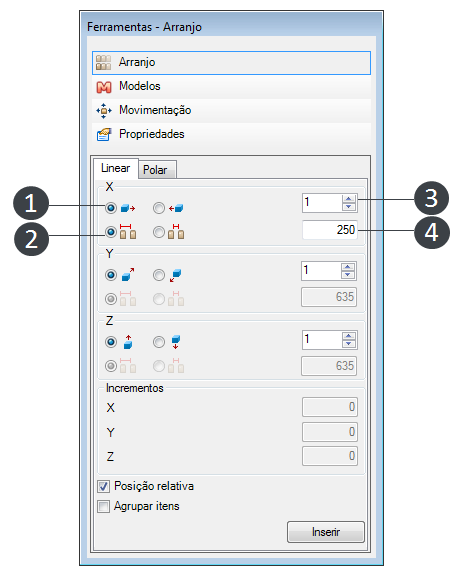Click the Inserir button
This screenshot has width=457, height=570.
tap(326, 532)
